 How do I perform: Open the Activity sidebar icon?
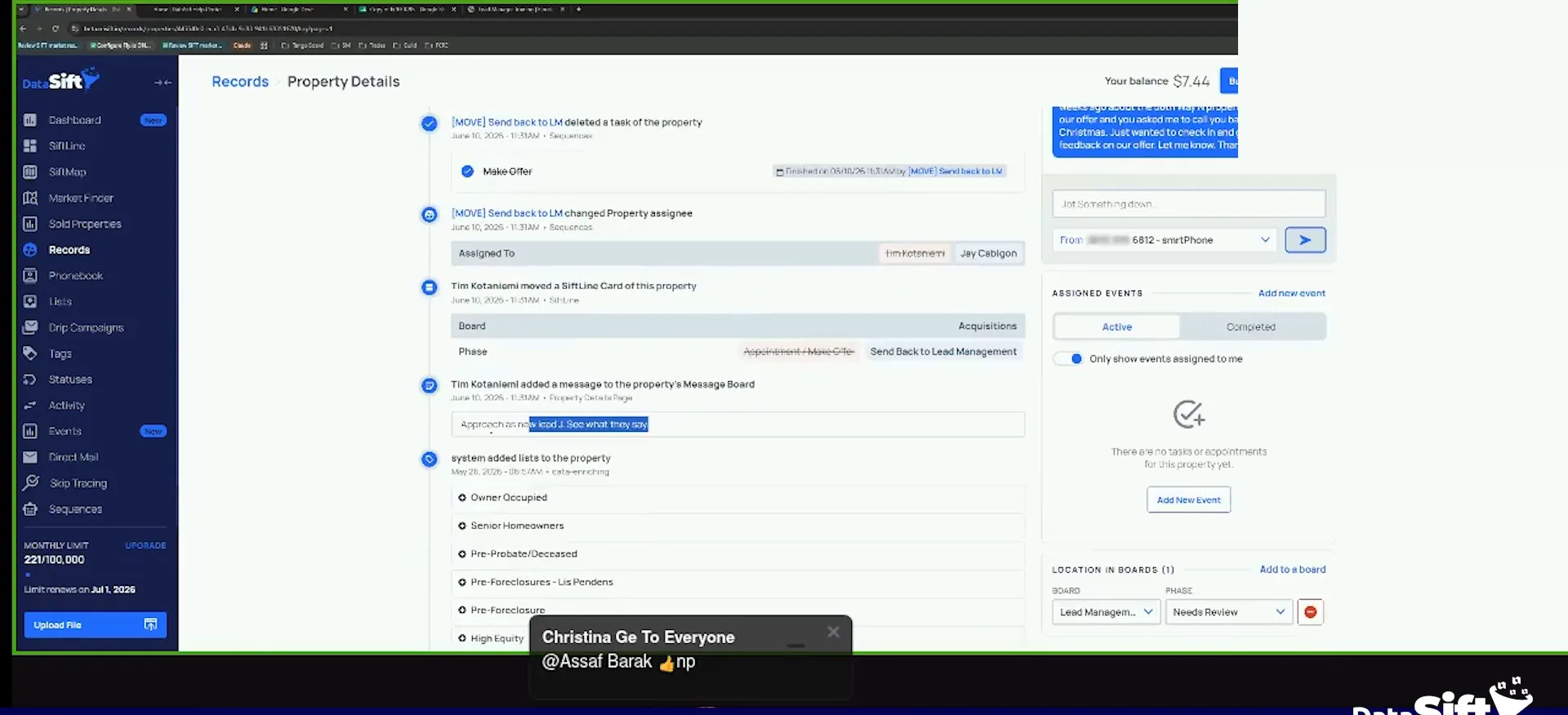click(x=30, y=406)
